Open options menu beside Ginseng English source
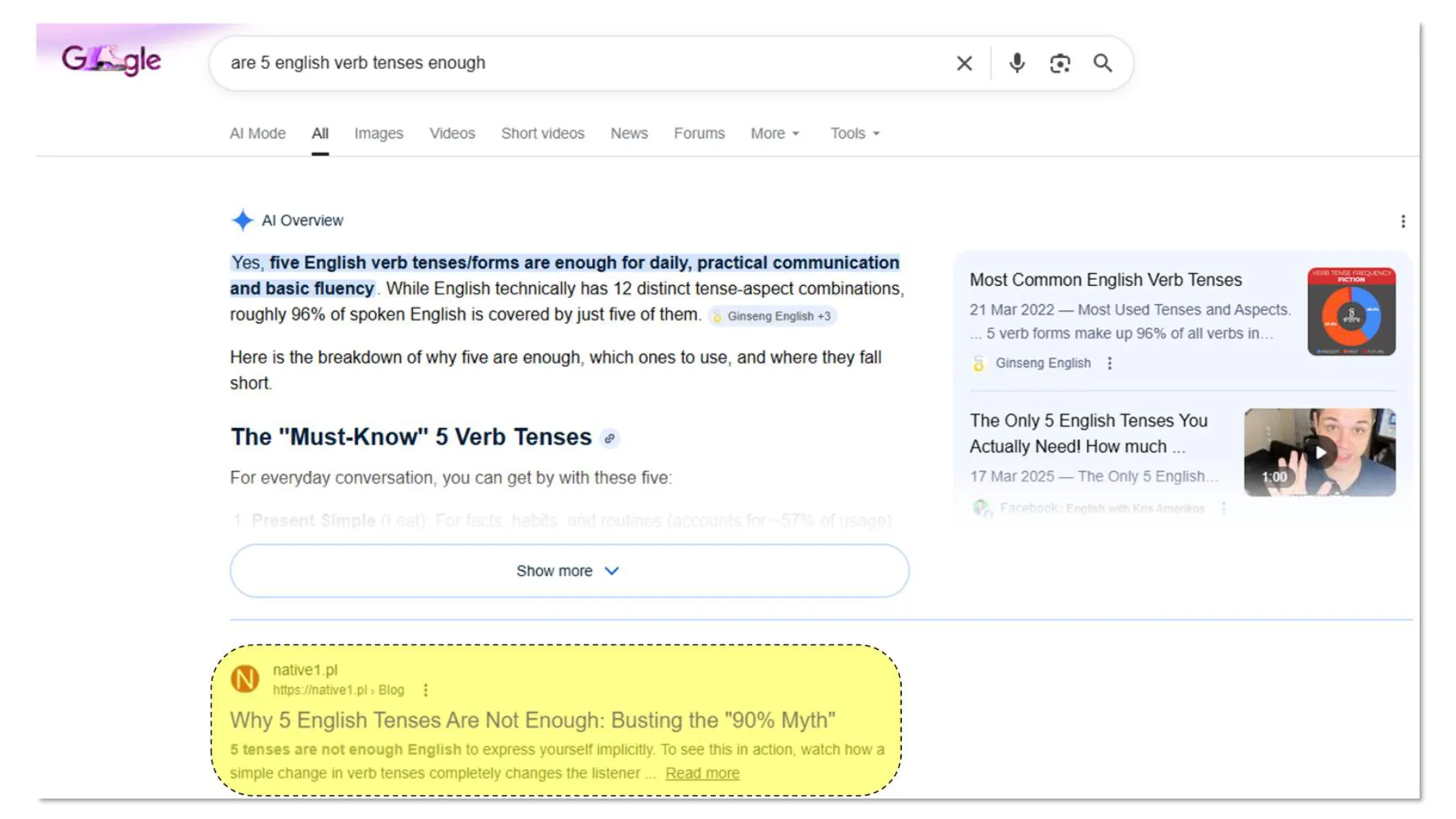Screen dimensions: 1456x819 [1109, 363]
